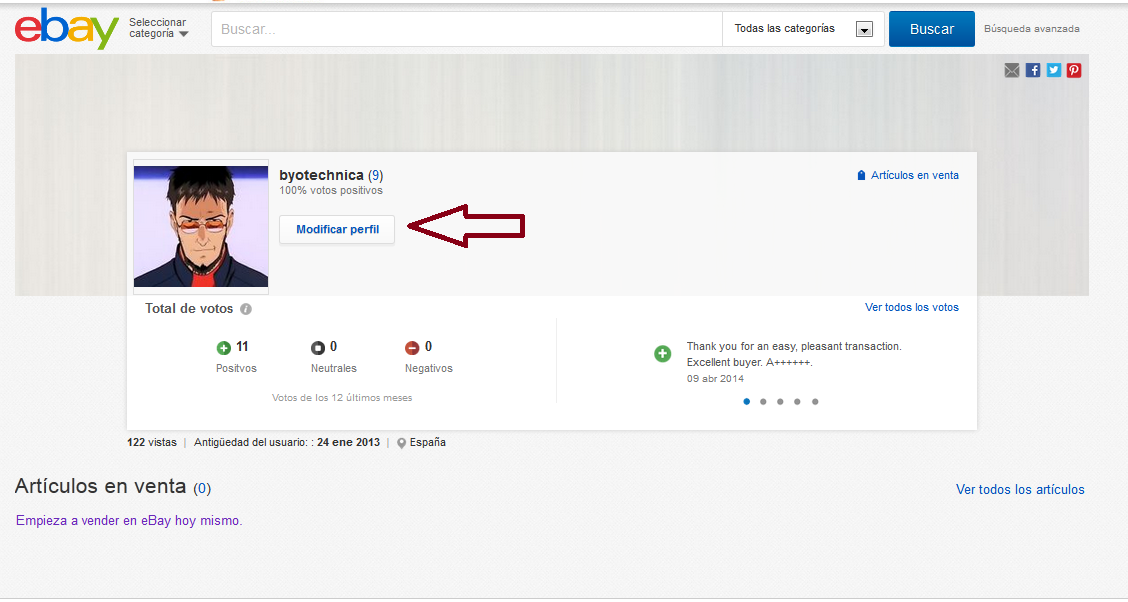Open Ver todos los votos link
Viewport: 1128px width, 602px height.
click(911, 307)
